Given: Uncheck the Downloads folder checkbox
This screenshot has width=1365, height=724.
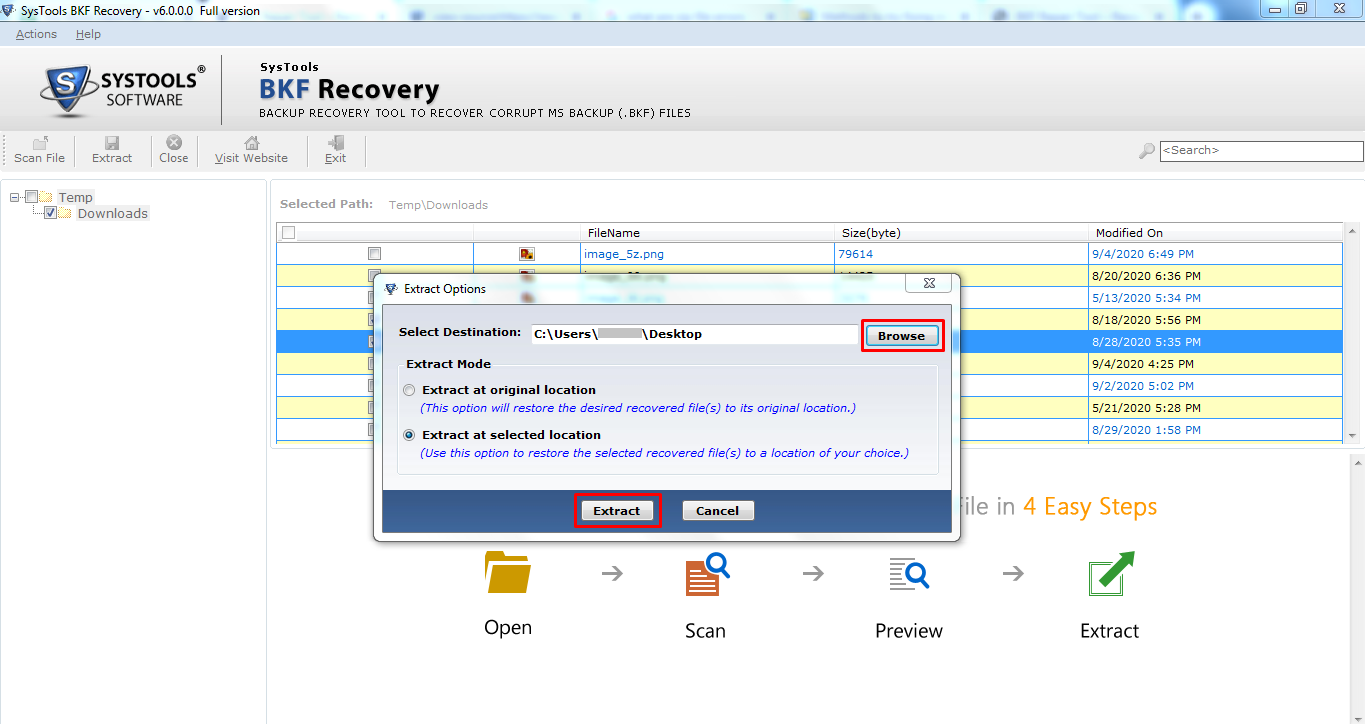Looking at the screenshot, I should click(x=50, y=213).
